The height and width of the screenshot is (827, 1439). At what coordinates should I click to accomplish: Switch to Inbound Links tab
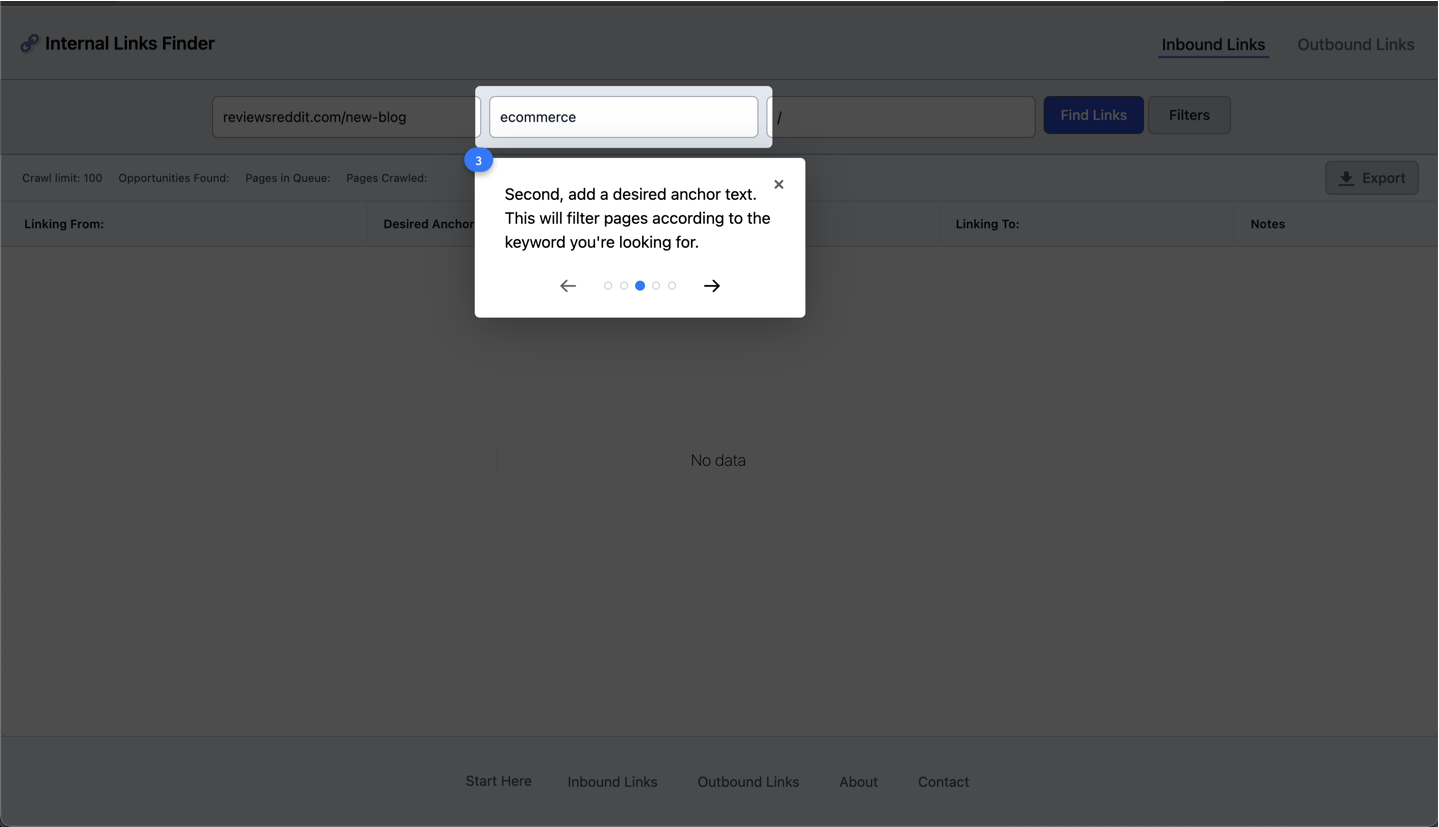(1213, 45)
